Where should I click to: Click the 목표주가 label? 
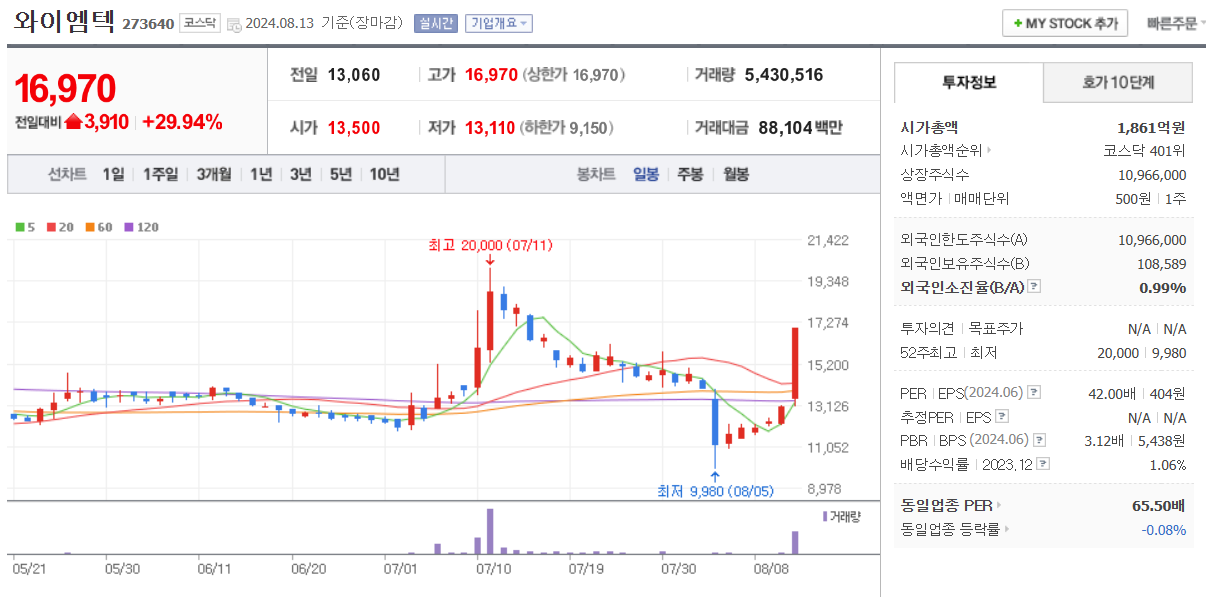[x=996, y=328]
